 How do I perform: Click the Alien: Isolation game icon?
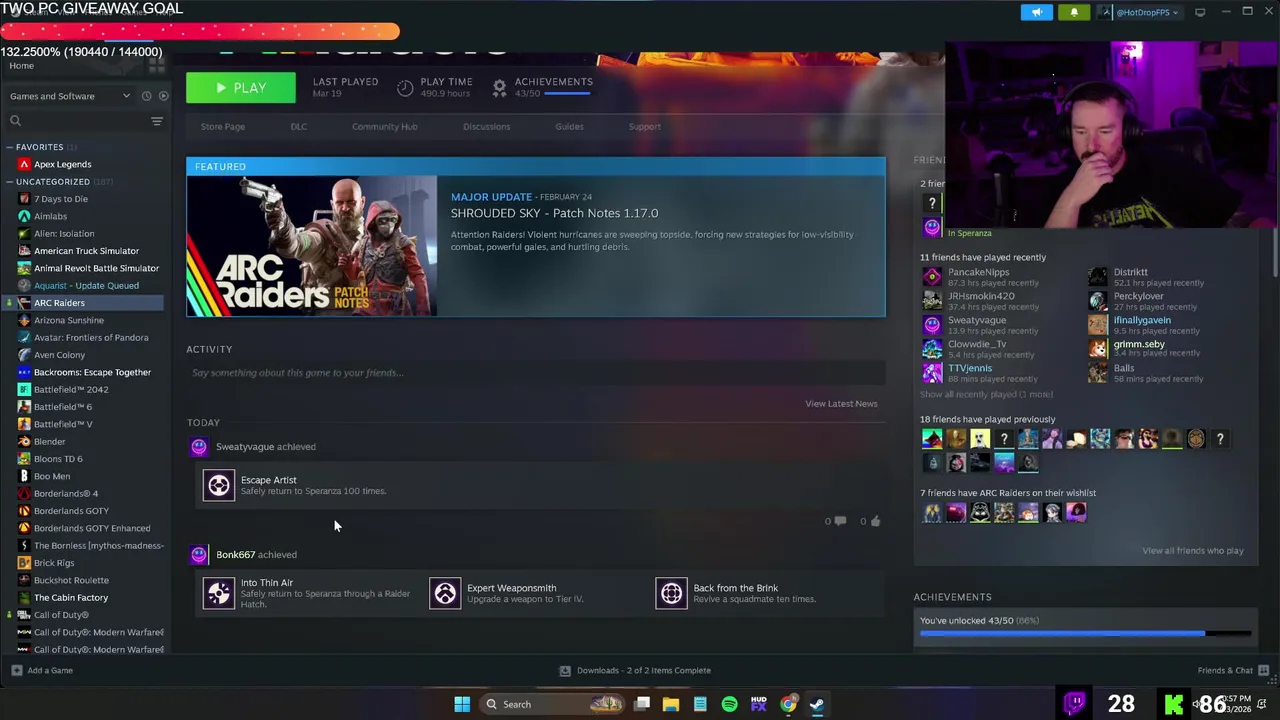[24, 234]
